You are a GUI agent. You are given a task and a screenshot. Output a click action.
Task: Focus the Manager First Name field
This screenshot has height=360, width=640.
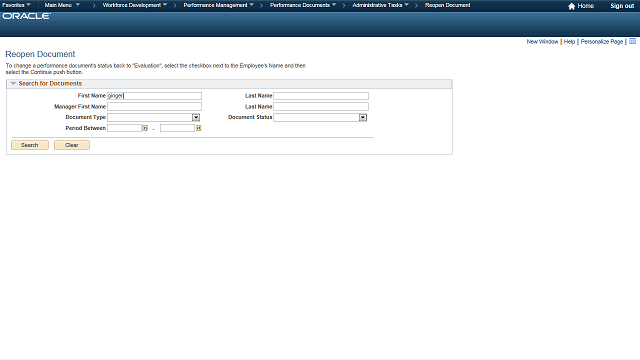(x=154, y=107)
